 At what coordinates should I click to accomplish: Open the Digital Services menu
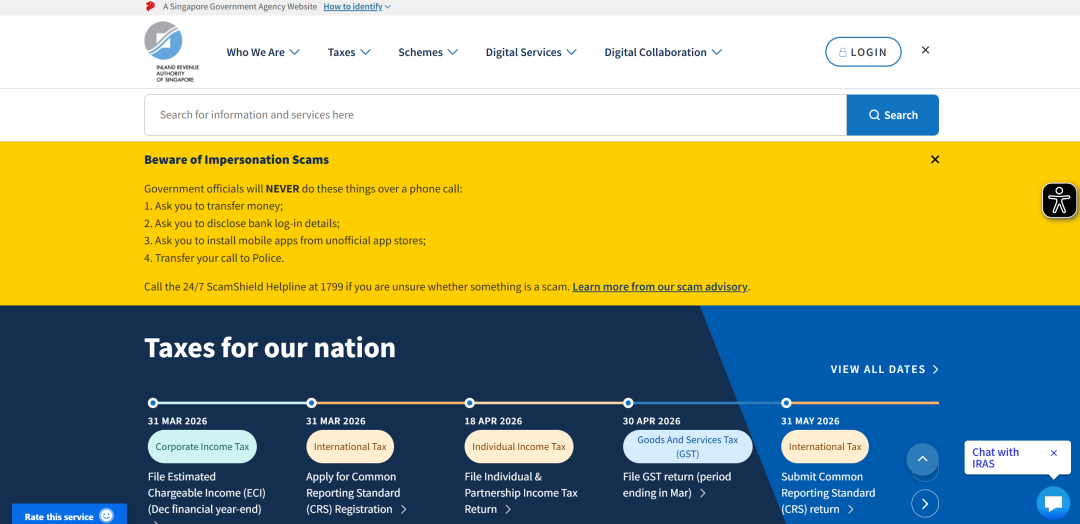point(530,52)
